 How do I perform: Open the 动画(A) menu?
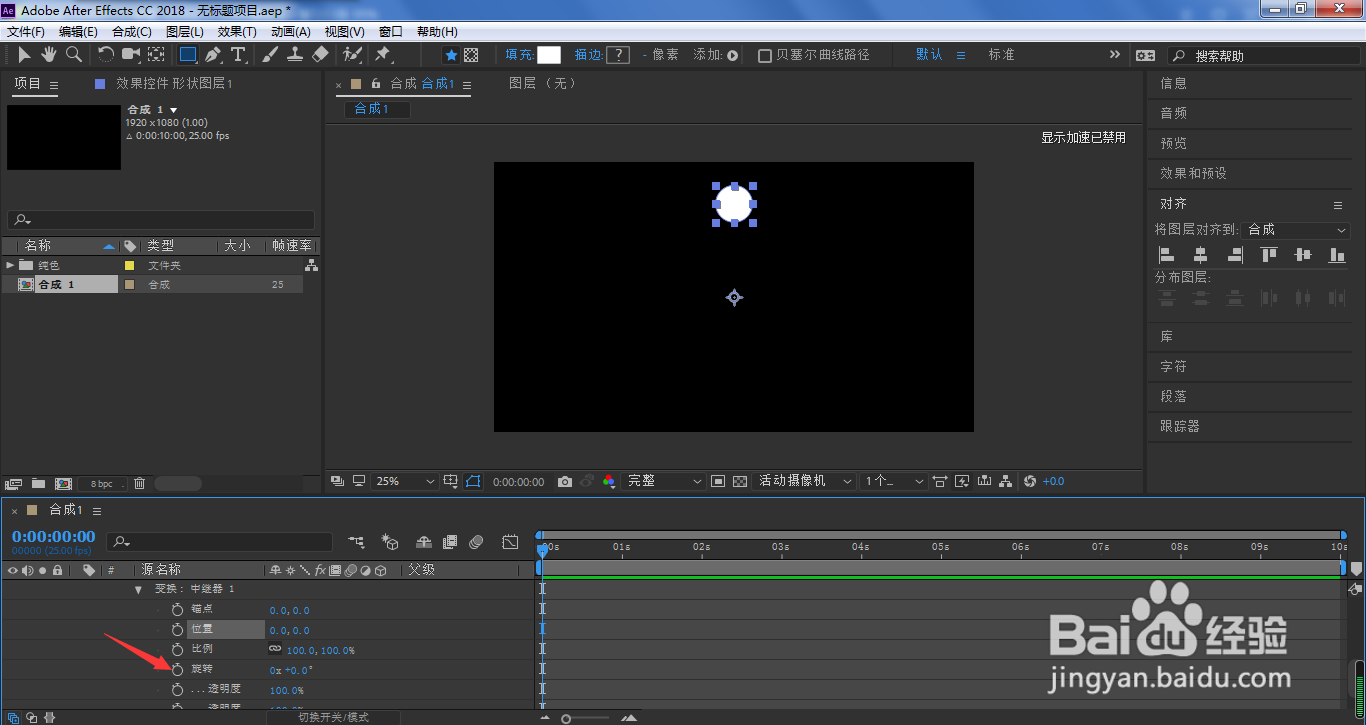tap(290, 32)
